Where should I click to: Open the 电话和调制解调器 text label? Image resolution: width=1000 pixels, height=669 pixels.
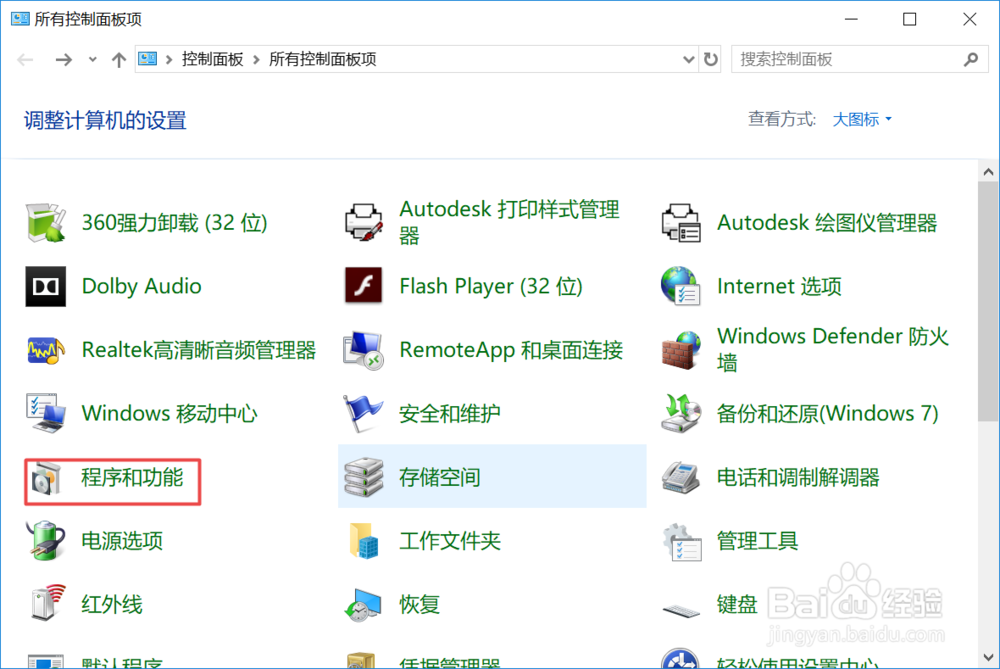coord(798,477)
